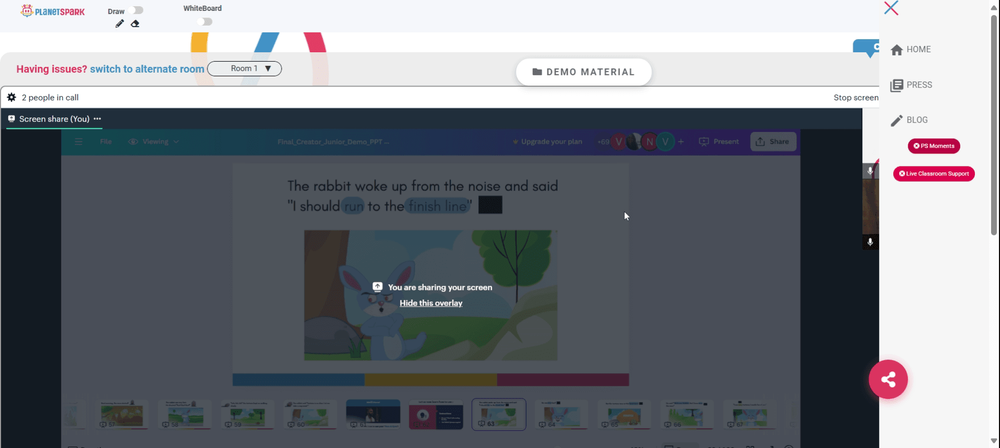Click the +69 collaborators count
1000x448 pixels.
pos(603,142)
